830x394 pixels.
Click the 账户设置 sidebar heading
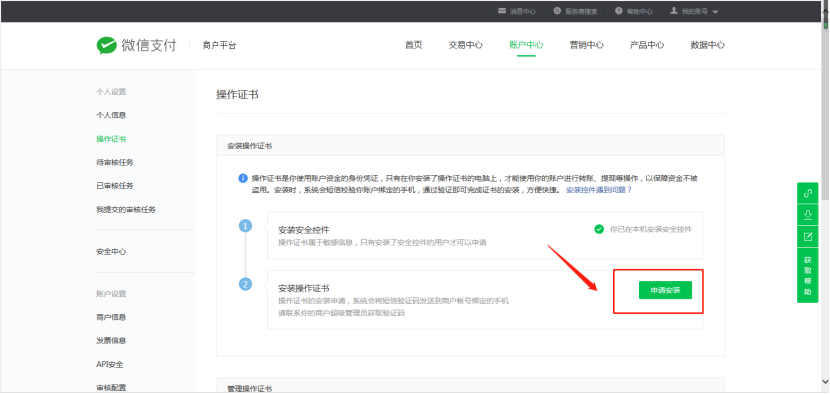[x=111, y=294]
